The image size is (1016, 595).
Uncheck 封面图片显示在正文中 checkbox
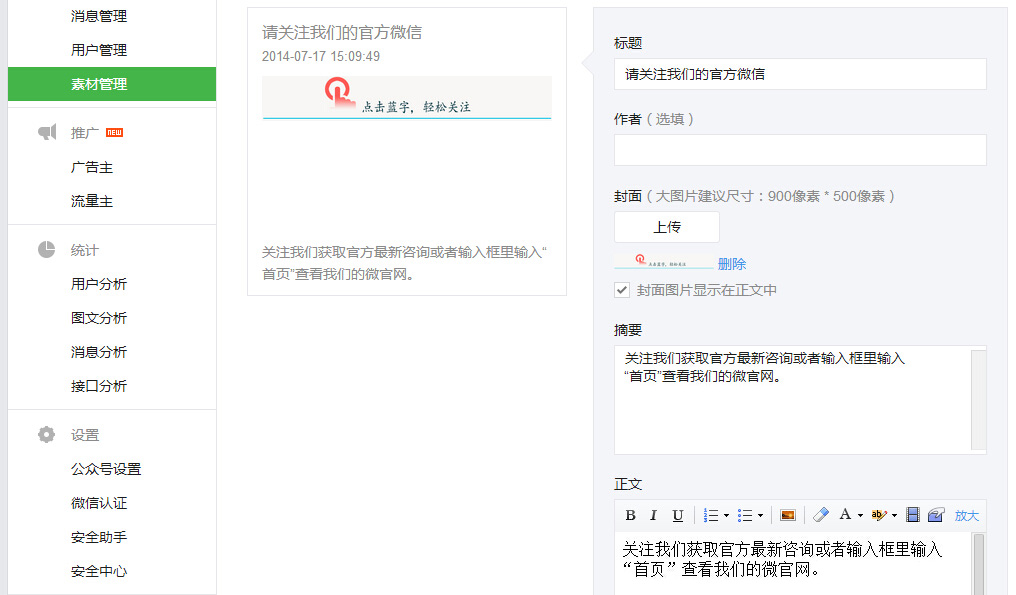[622, 290]
